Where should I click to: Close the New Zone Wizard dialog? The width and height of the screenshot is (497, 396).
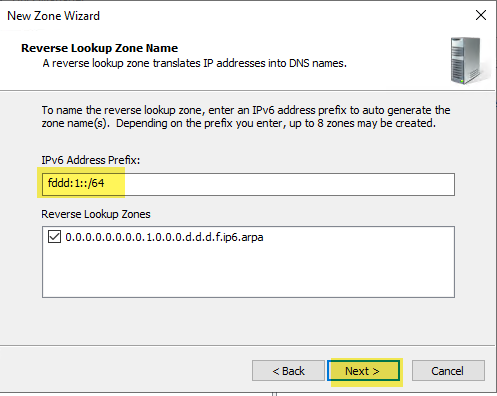click(x=481, y=15)
